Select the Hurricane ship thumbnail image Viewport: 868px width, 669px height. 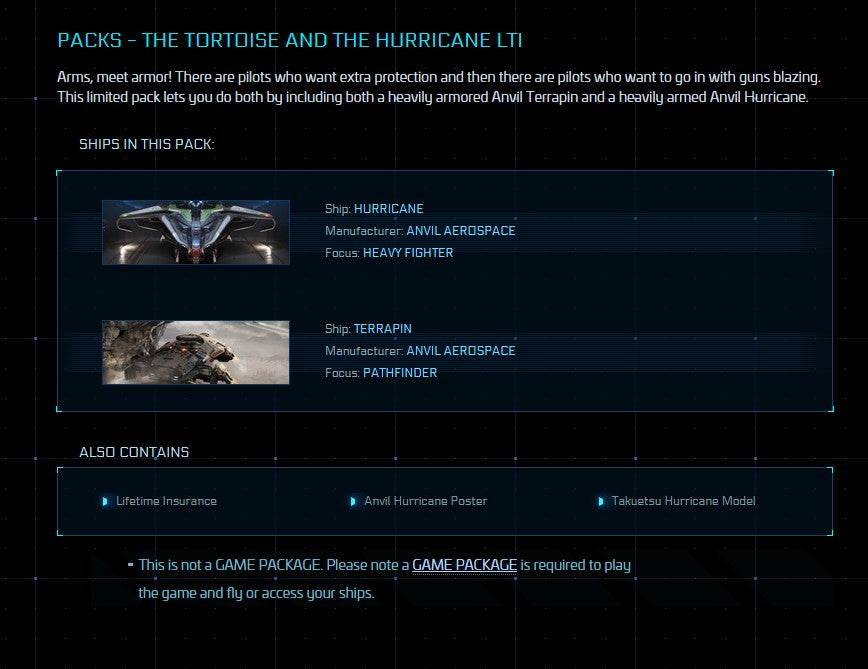click(195, 231)
